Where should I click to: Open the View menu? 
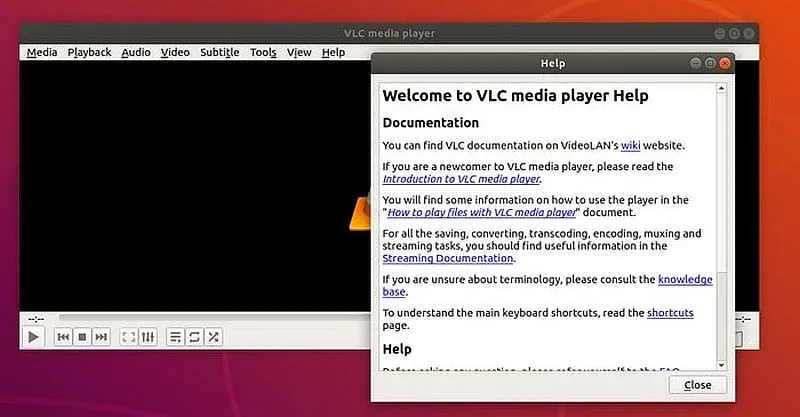click(299, 53)
